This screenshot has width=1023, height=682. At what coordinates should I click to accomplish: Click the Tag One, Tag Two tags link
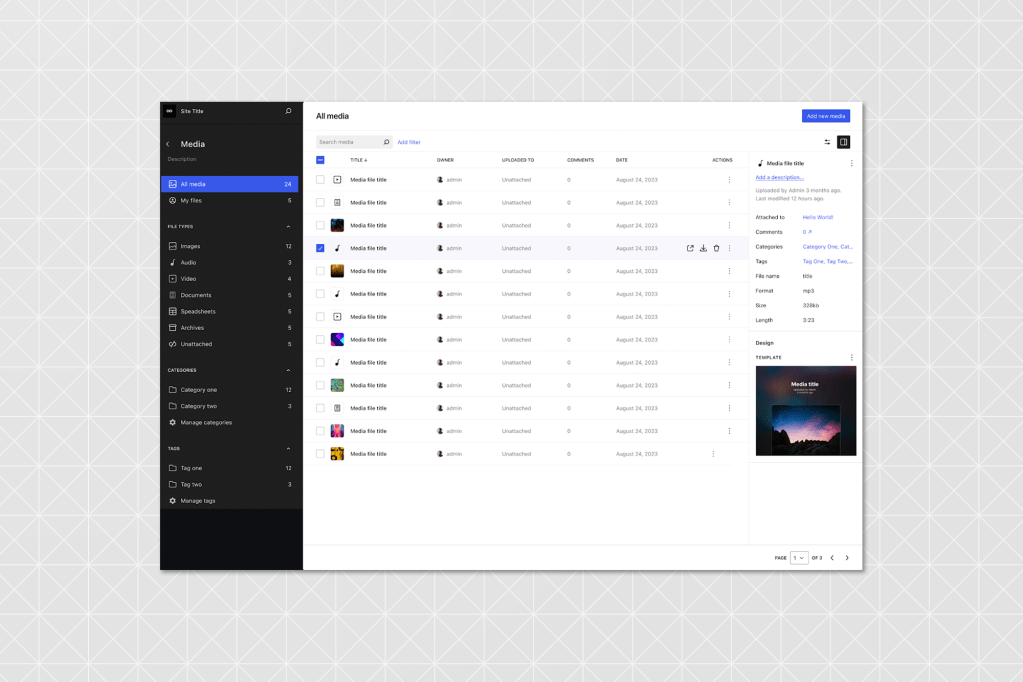(827, 261)
